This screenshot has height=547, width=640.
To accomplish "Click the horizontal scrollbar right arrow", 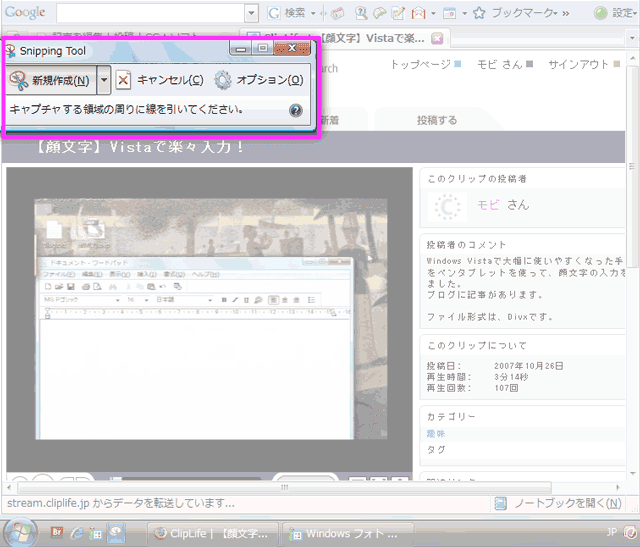I will (x=618, y=487).
